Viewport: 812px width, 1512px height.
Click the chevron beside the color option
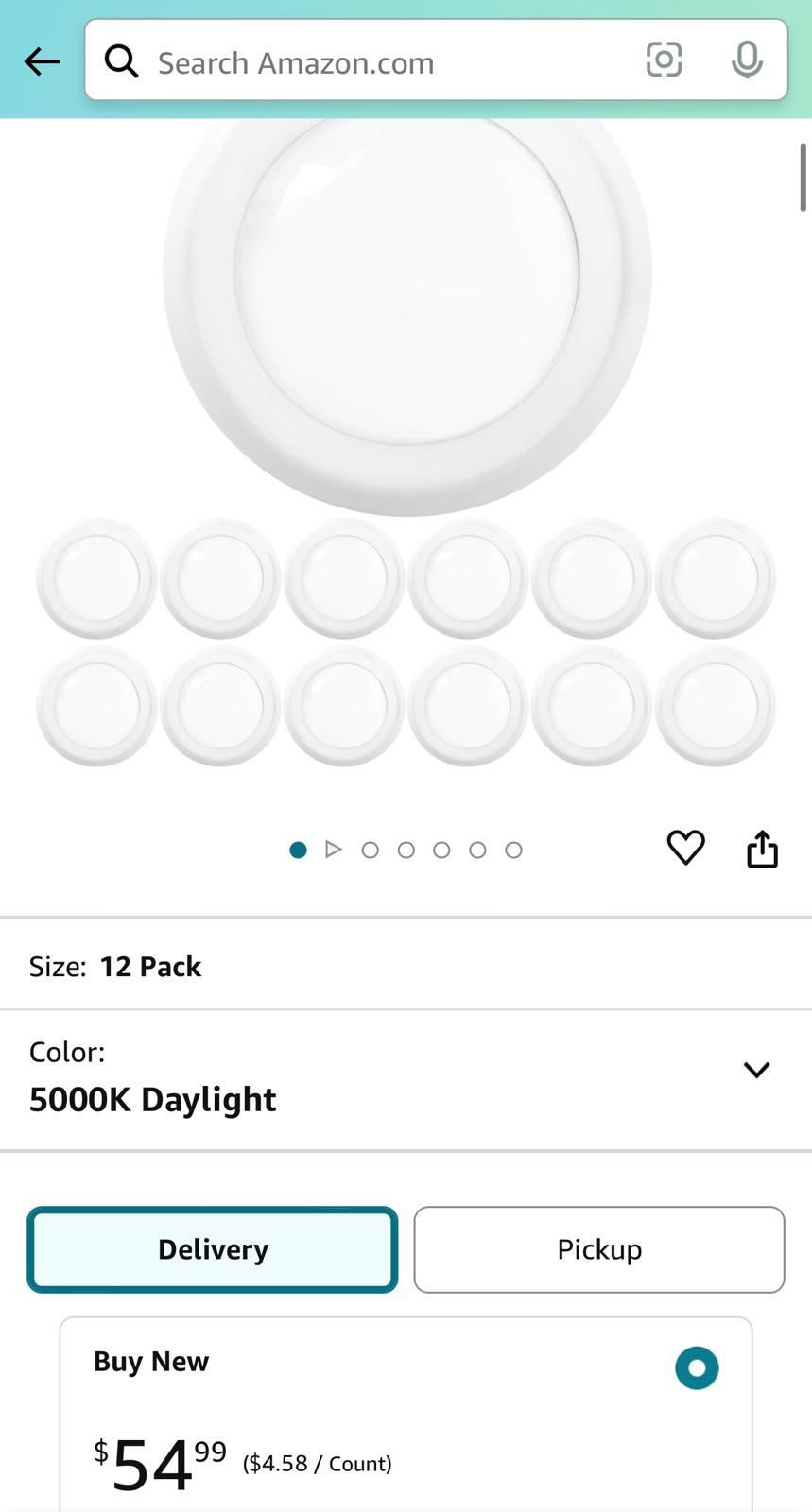[x=756, y=1070]
